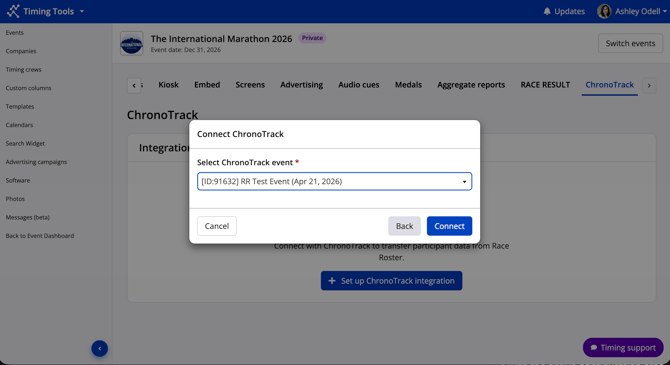Viewport: 670px width, 365px height.
Task: Go to Advertising campaigns
Action: coord(36,162)
